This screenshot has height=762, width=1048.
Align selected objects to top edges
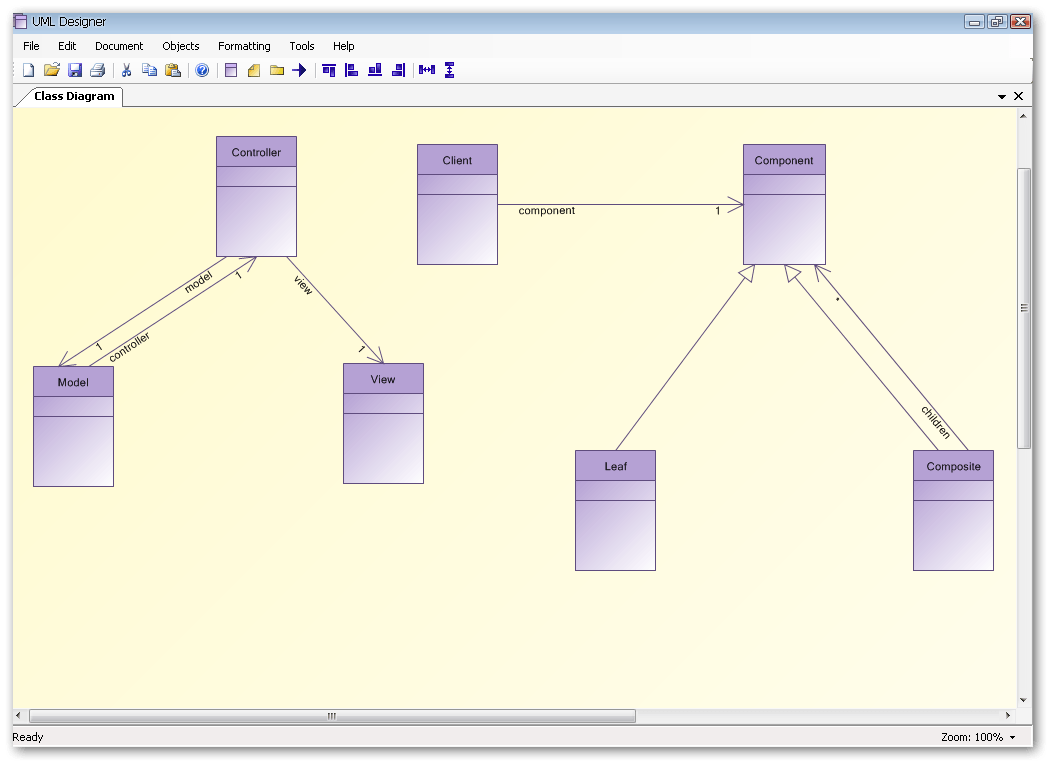point(329,70)
